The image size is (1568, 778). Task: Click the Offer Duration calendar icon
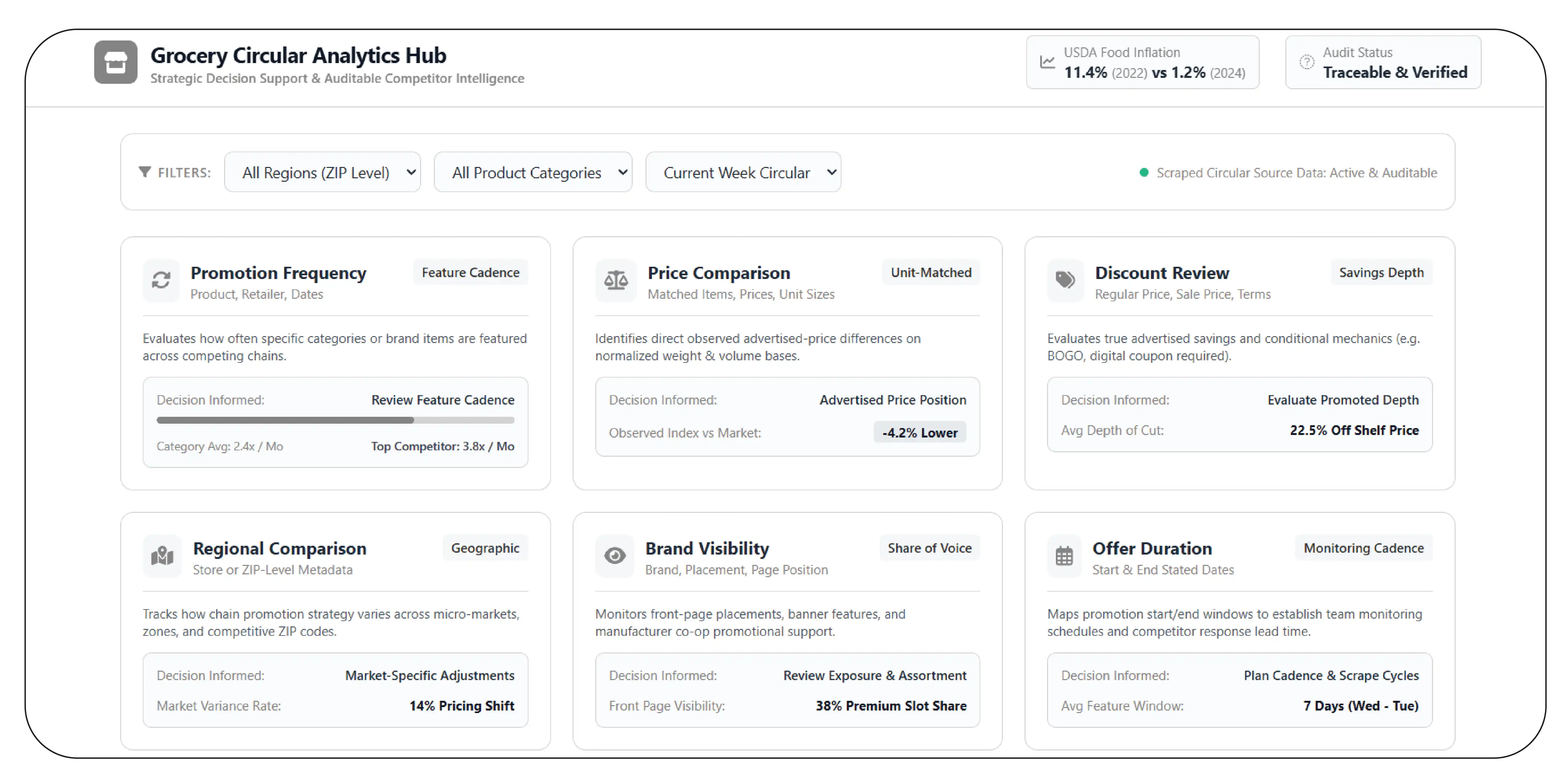(x=1065, y=555)
